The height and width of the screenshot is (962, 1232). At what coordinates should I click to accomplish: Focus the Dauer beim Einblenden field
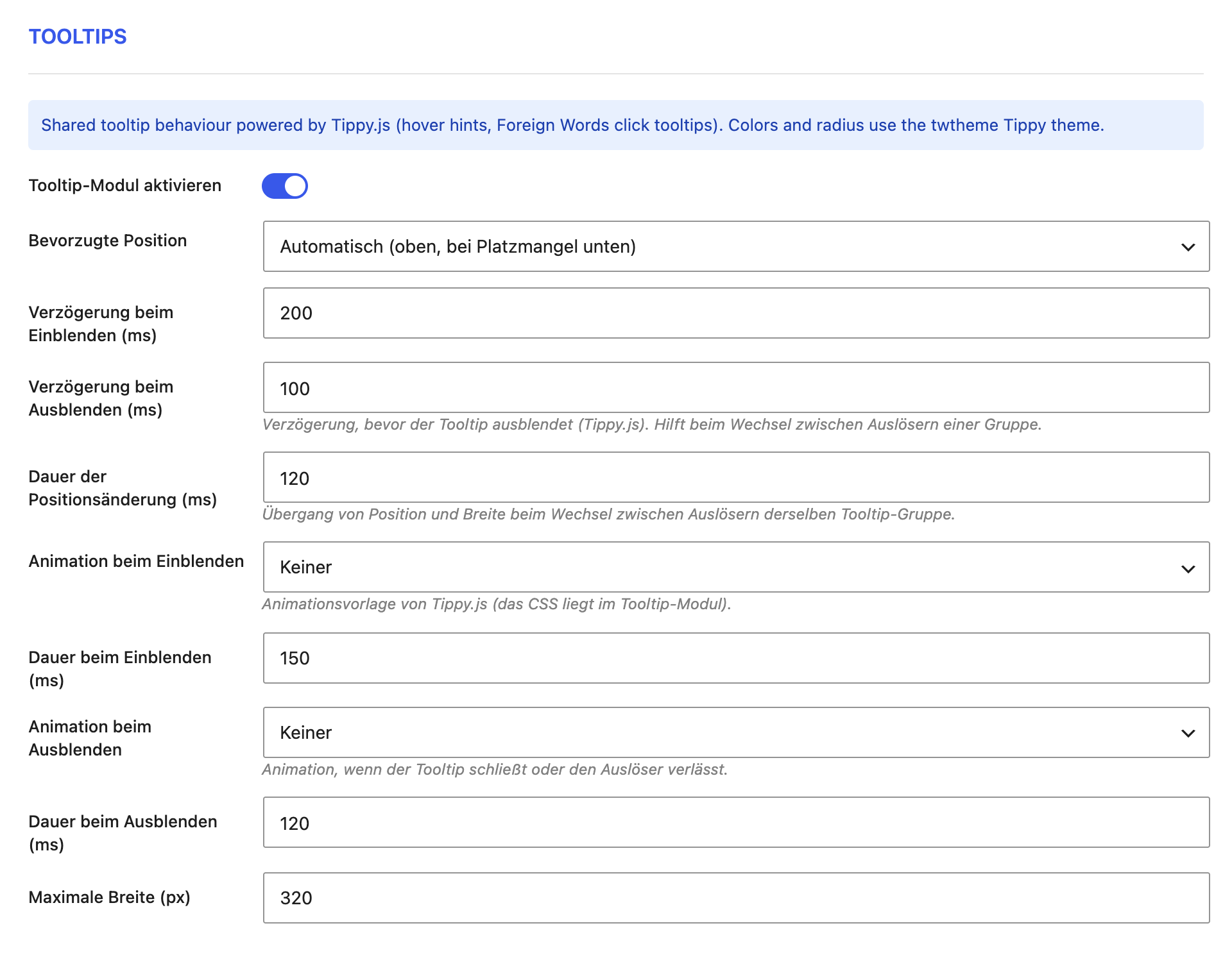click(736, 658)
